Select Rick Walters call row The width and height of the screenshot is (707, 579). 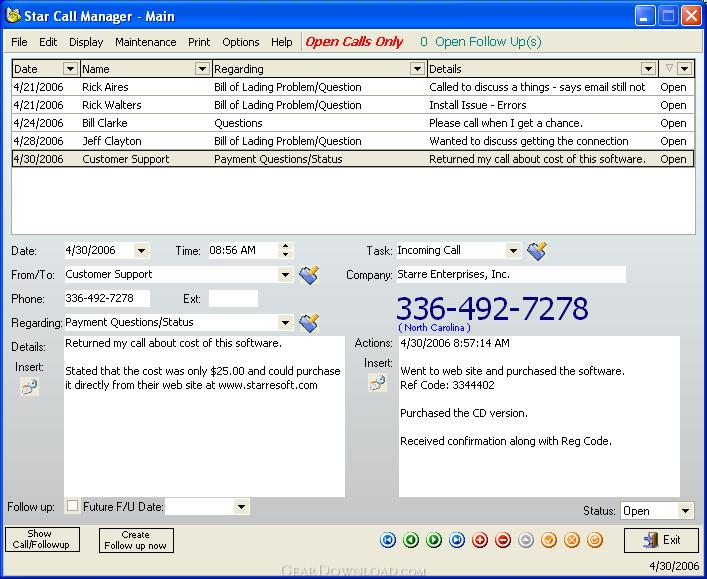pos(353,105)
